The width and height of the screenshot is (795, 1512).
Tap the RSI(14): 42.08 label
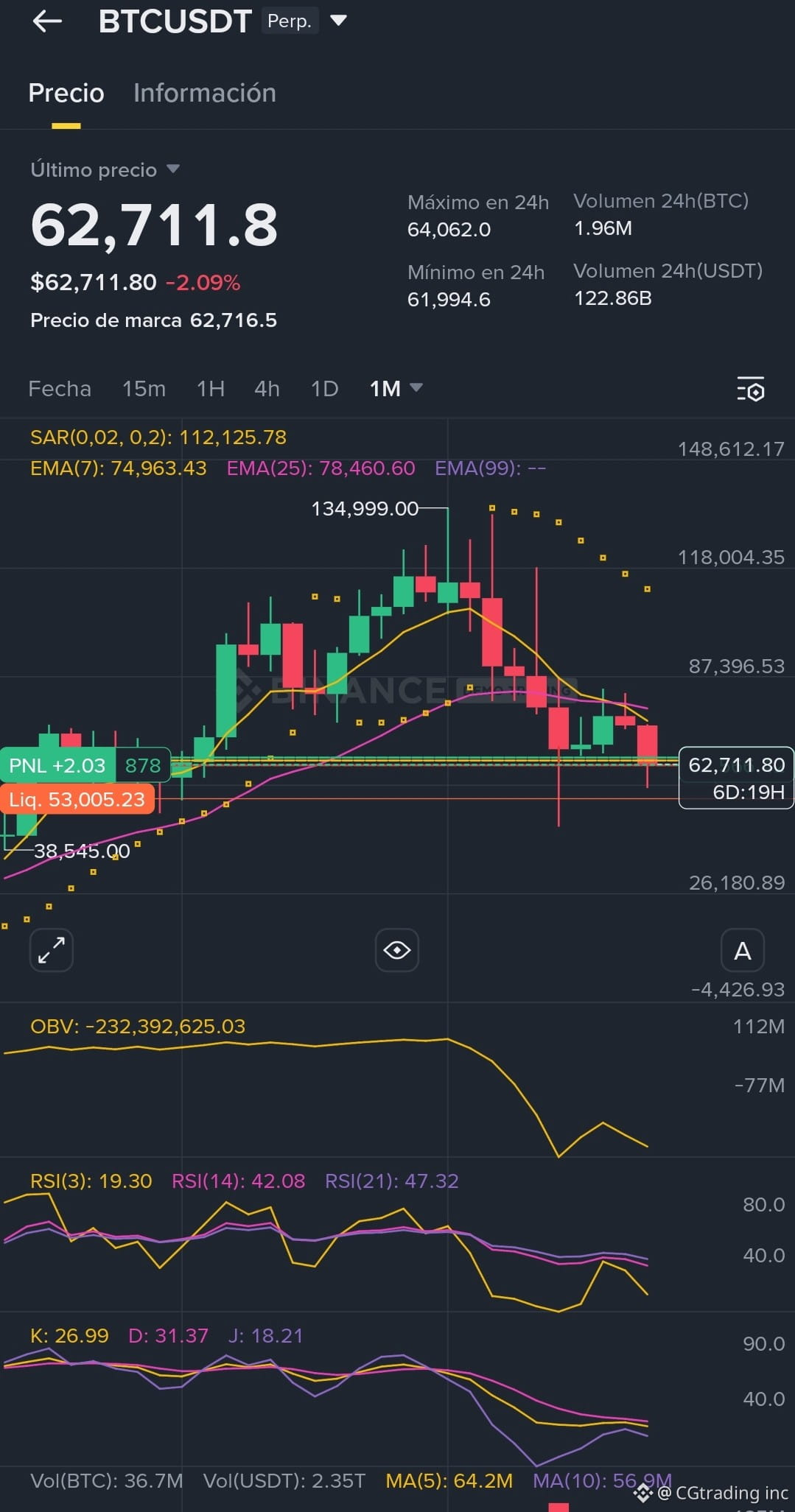coord(238,1181)
